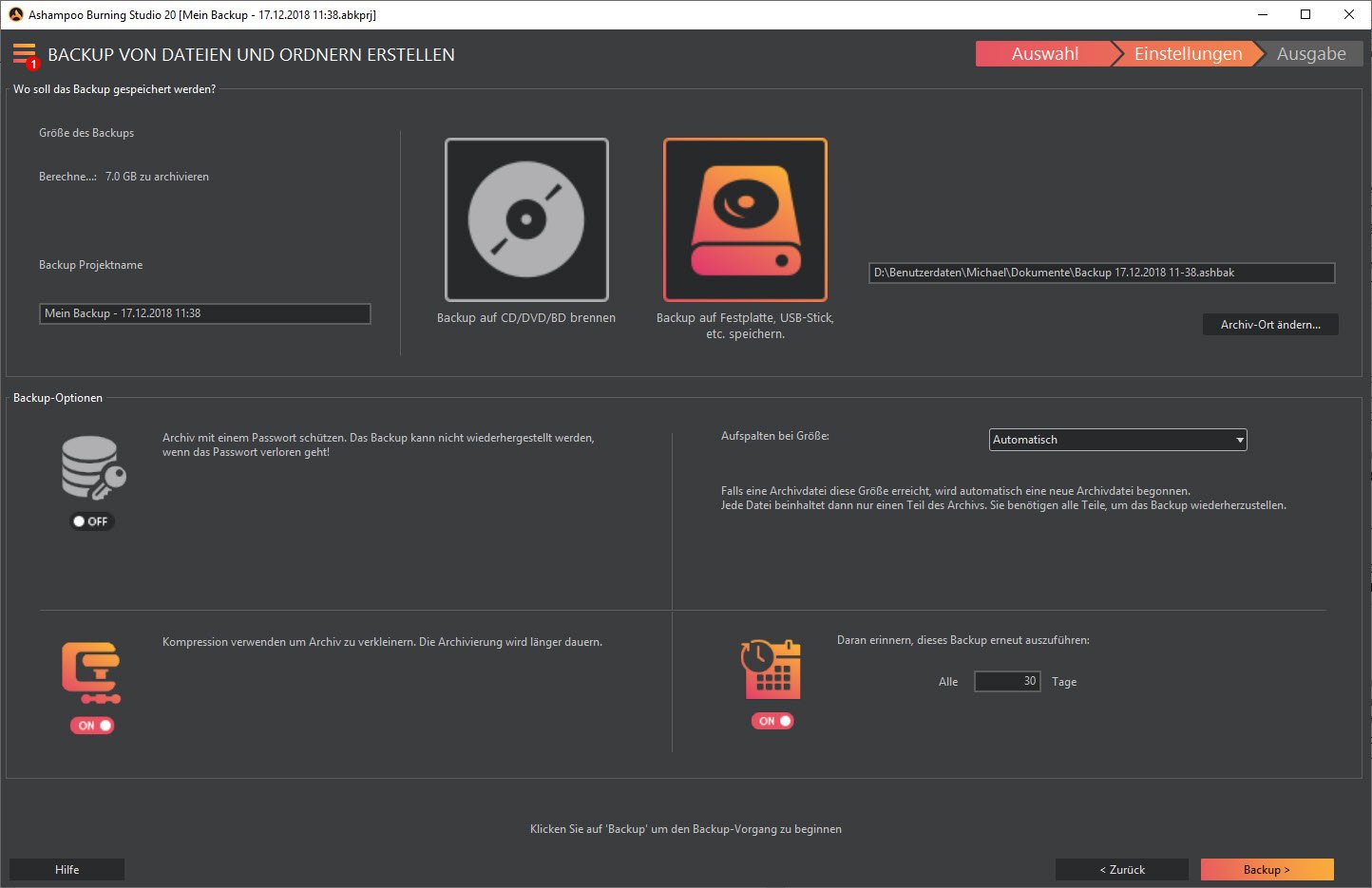
Task: Enable the password protection OFF toggle
Action: (x=91, y=521)
